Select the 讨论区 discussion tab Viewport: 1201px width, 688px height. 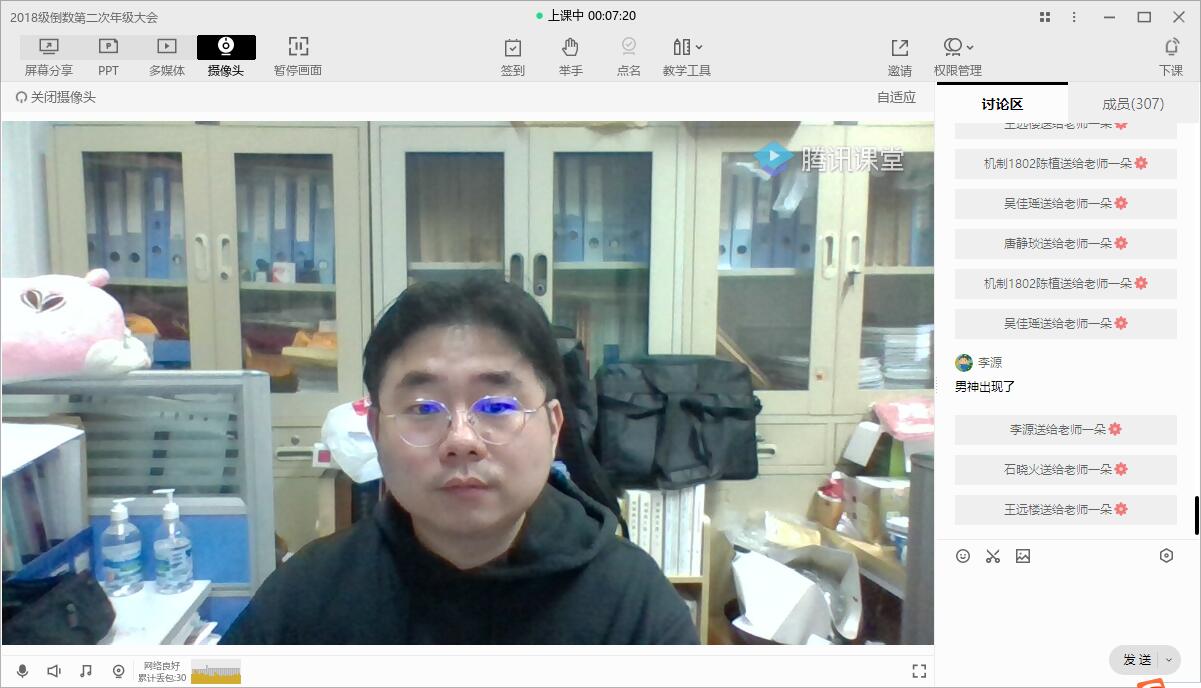[x=1001, y=104]
